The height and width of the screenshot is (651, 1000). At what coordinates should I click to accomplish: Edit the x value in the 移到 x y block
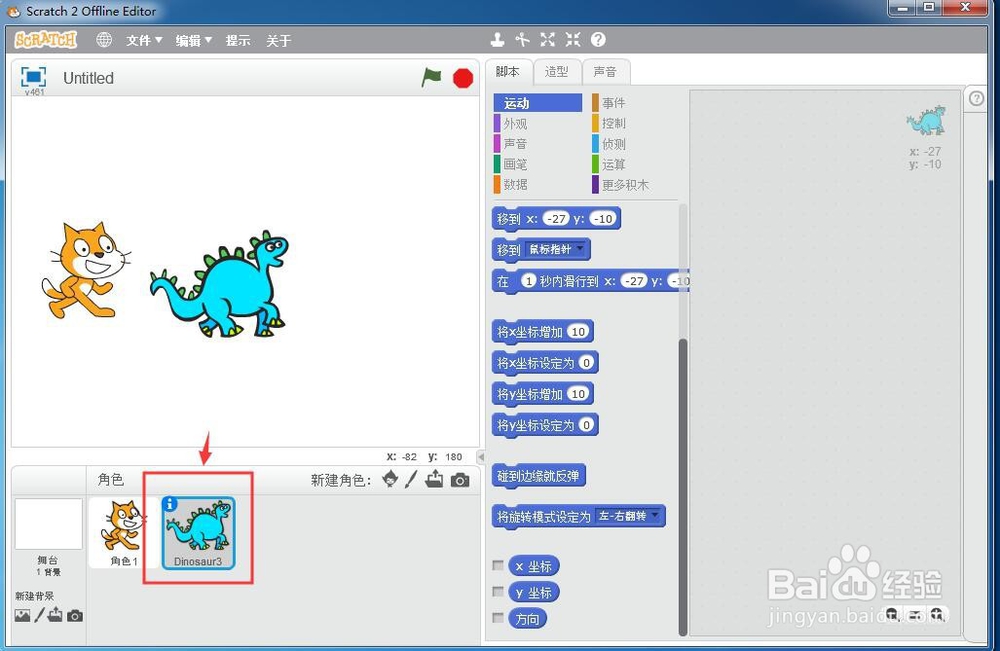[556, 219]
